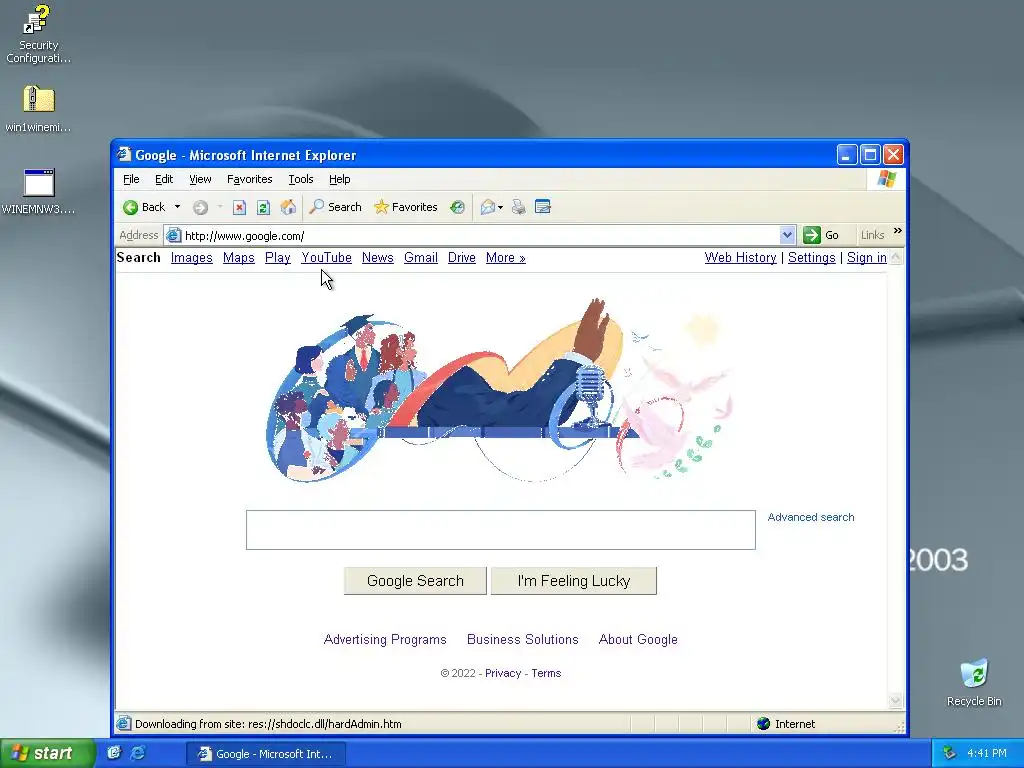Select the win1winemi zip folder icon
Viewport: 1024px width, 768px height.
coord(38,108)
